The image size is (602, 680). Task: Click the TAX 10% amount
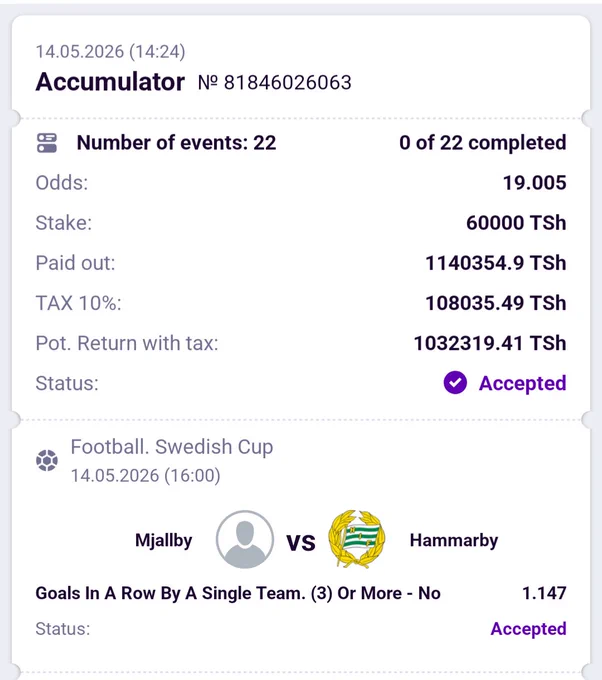point(496,303)
